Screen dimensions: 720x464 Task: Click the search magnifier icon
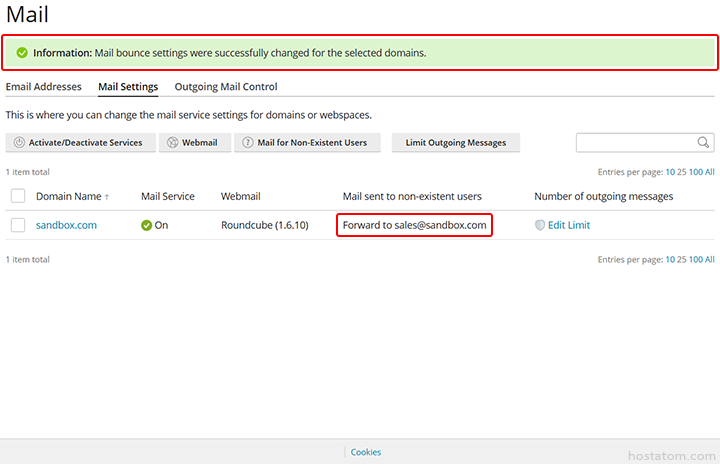704,143
